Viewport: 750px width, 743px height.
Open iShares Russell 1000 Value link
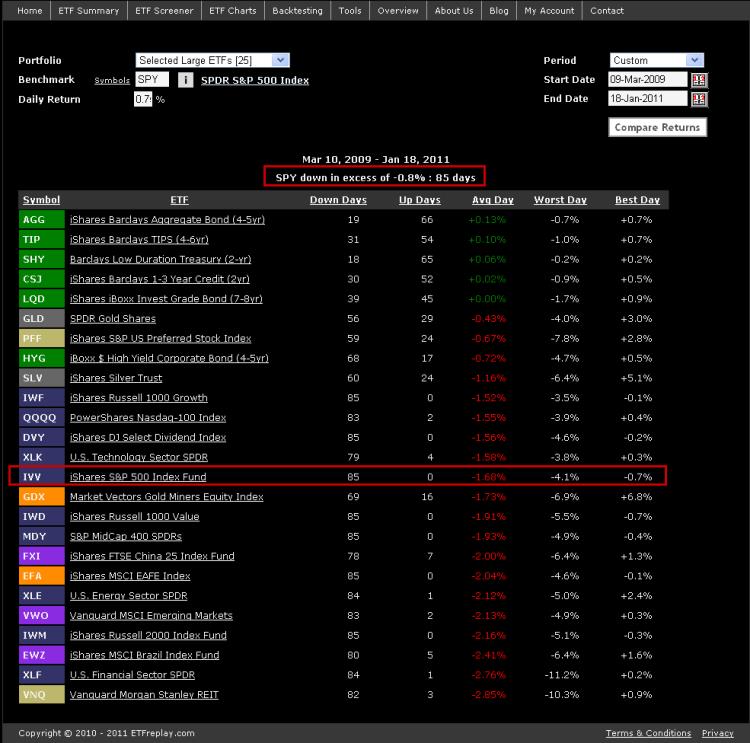click(x=134, y=517)
